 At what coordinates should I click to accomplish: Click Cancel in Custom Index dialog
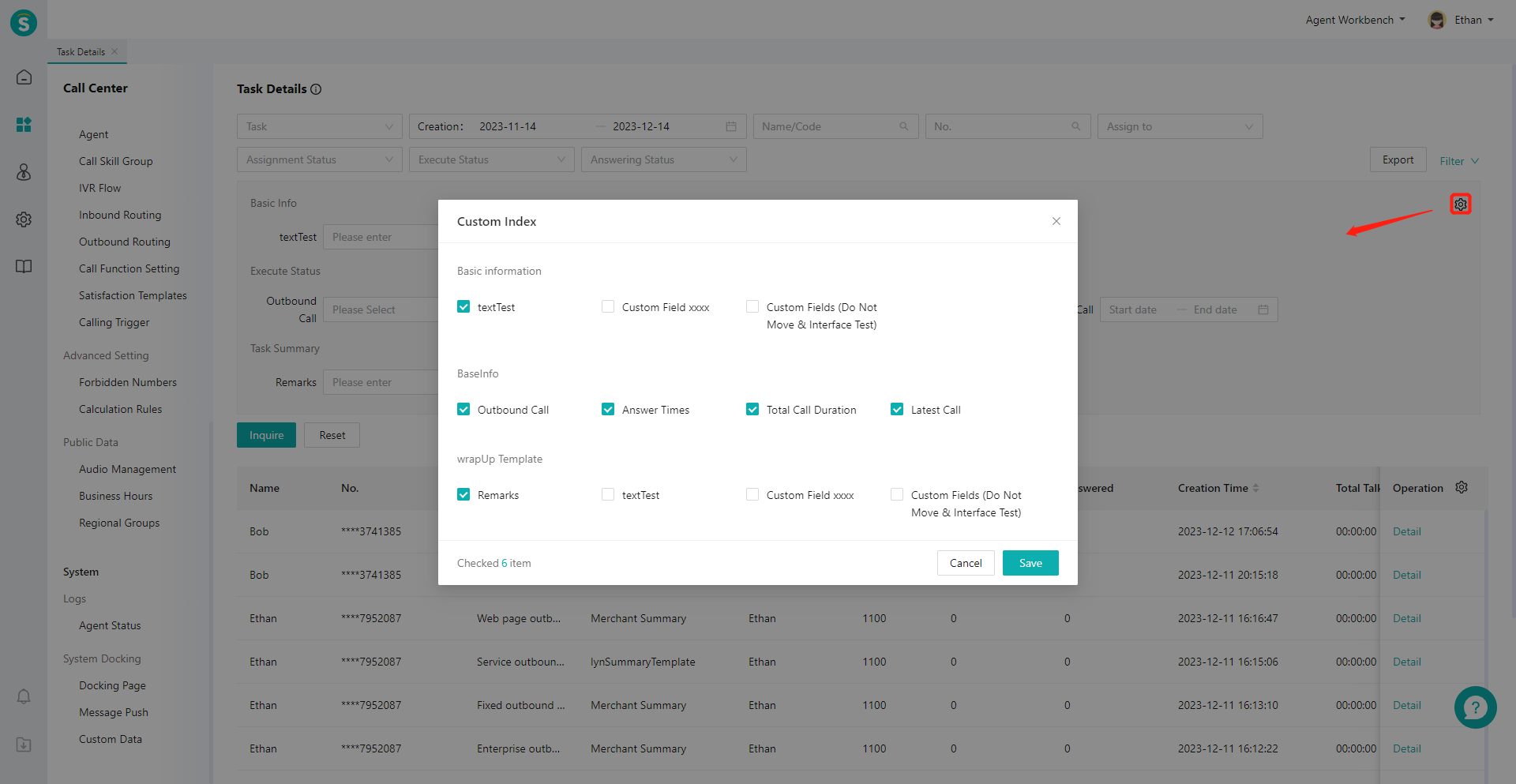pos(966,563)
